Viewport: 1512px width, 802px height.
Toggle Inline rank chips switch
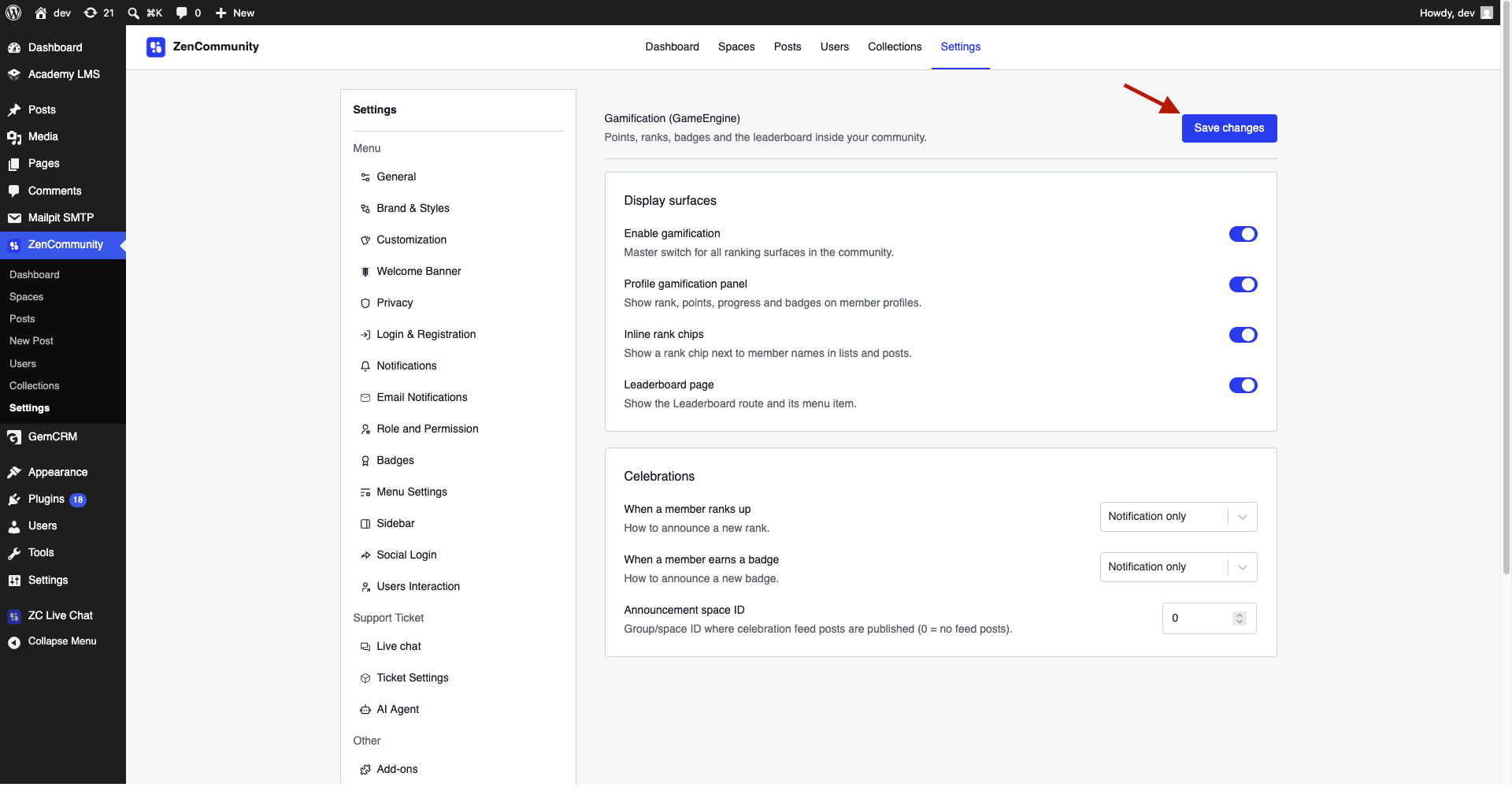pyautogui.click(x=1243, y=335)
